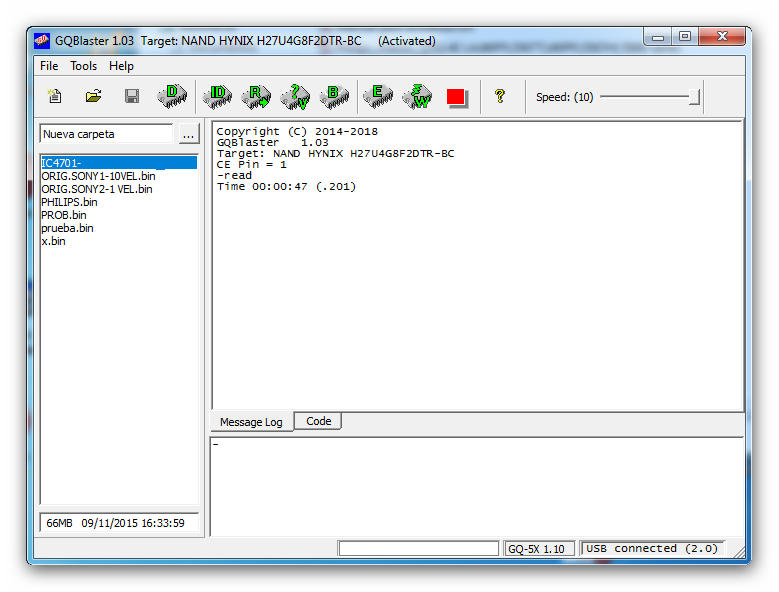The width and height of the screenshot is (779, 592).
Task: Open the Help menu
Action: point(121,66)
